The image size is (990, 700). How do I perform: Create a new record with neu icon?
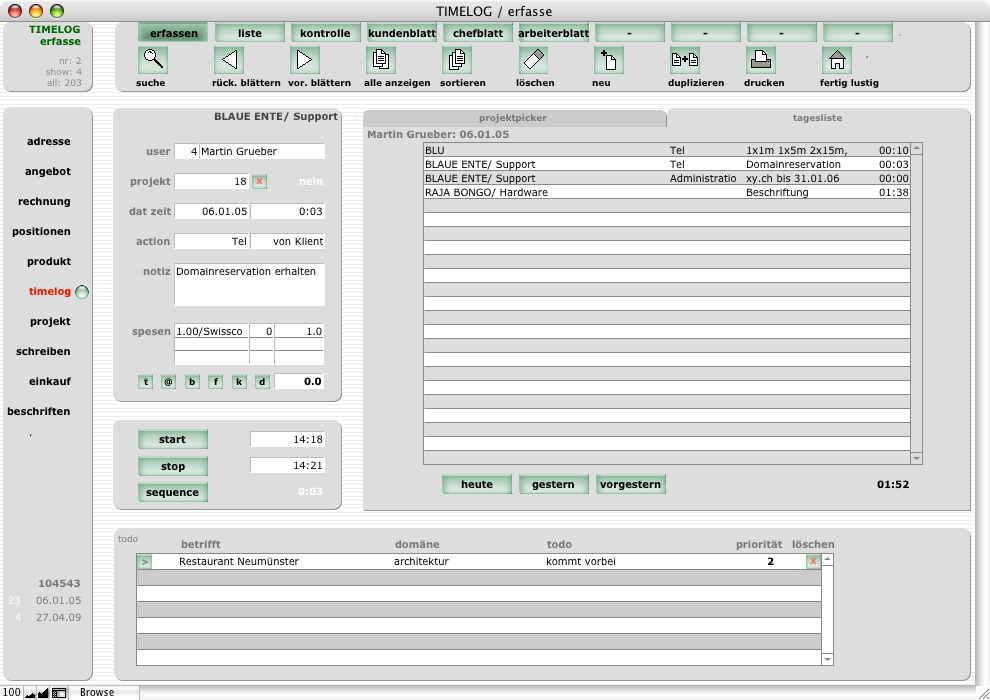pyautogui.click(x=608, y=60)
